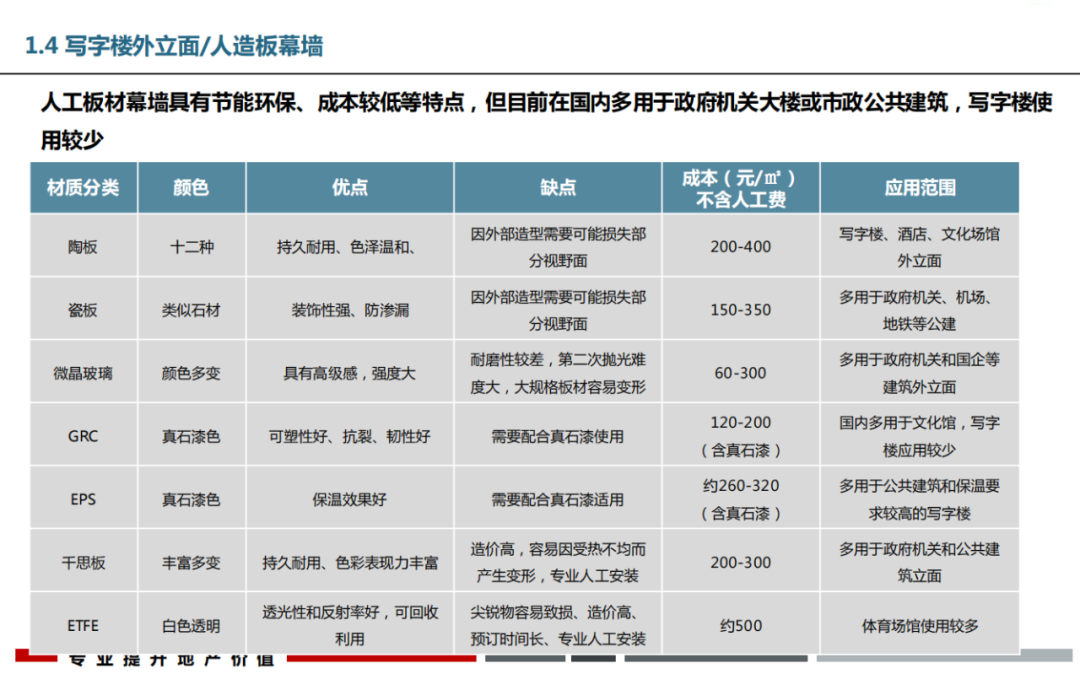Select the '千思板' material cell
This screenshot has height=674, width=1080.
coord(83,562)
